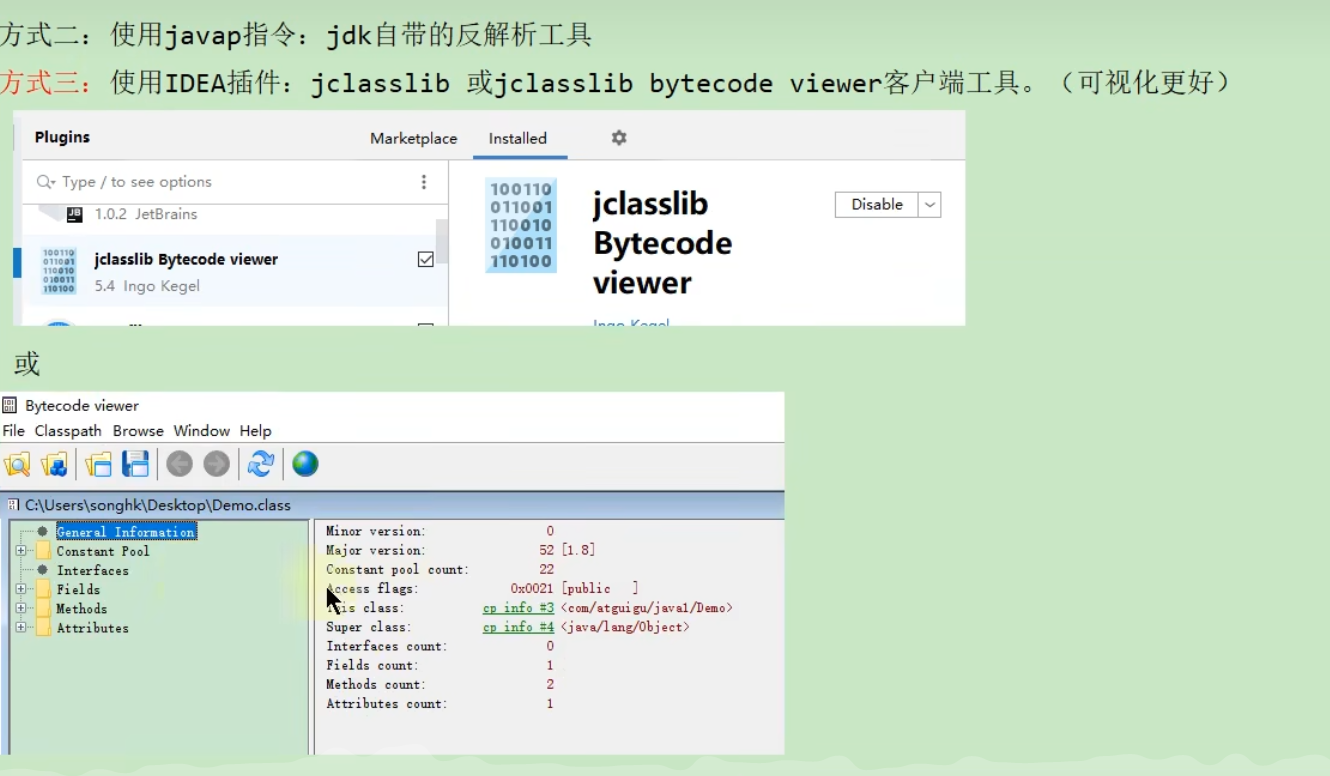Expand the Fields tree node
The height and width of the screenshot is (776, 1330).
pyautogui.click(x=21, y=589)
